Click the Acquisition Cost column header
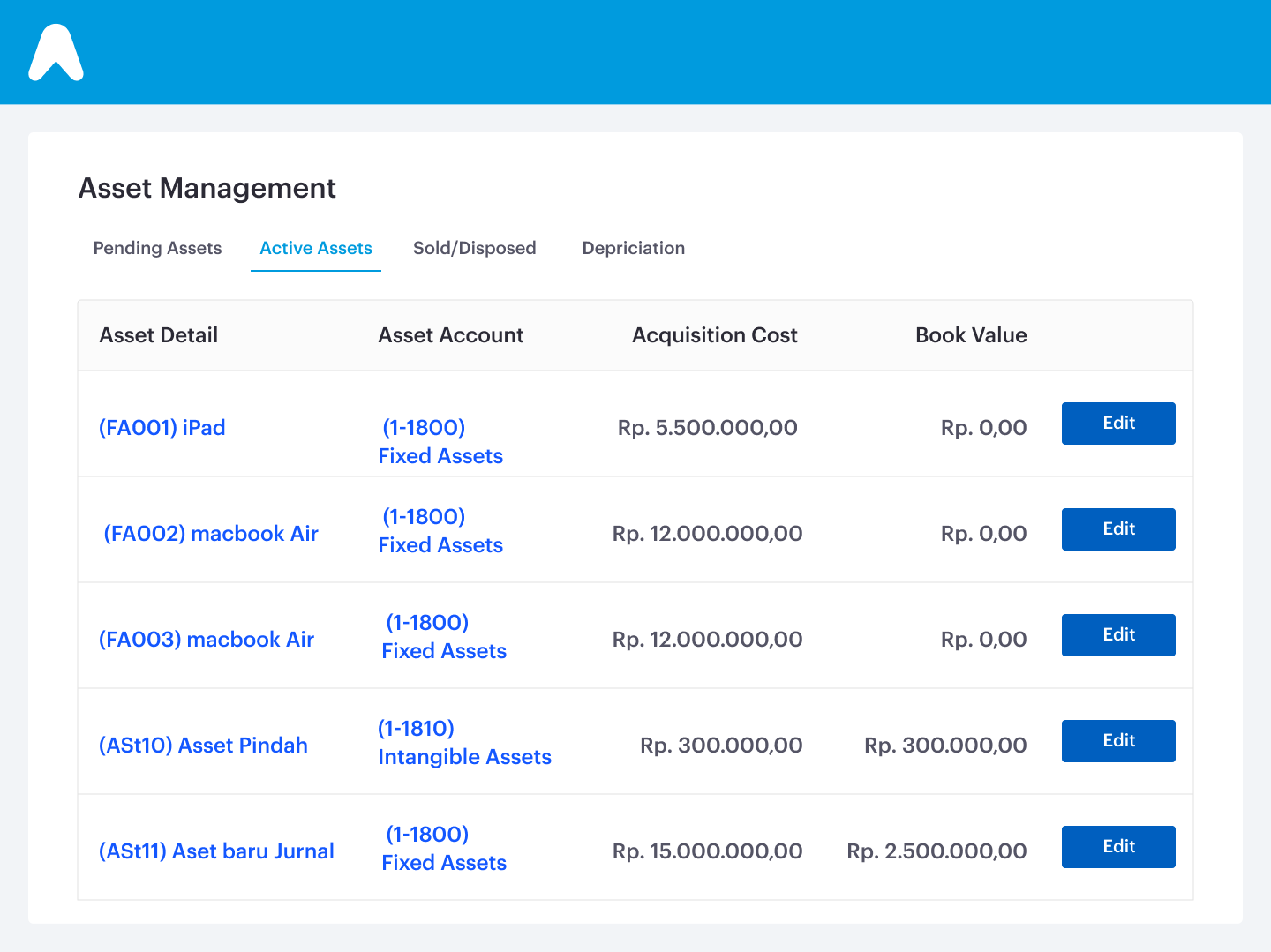 (715, 335)
